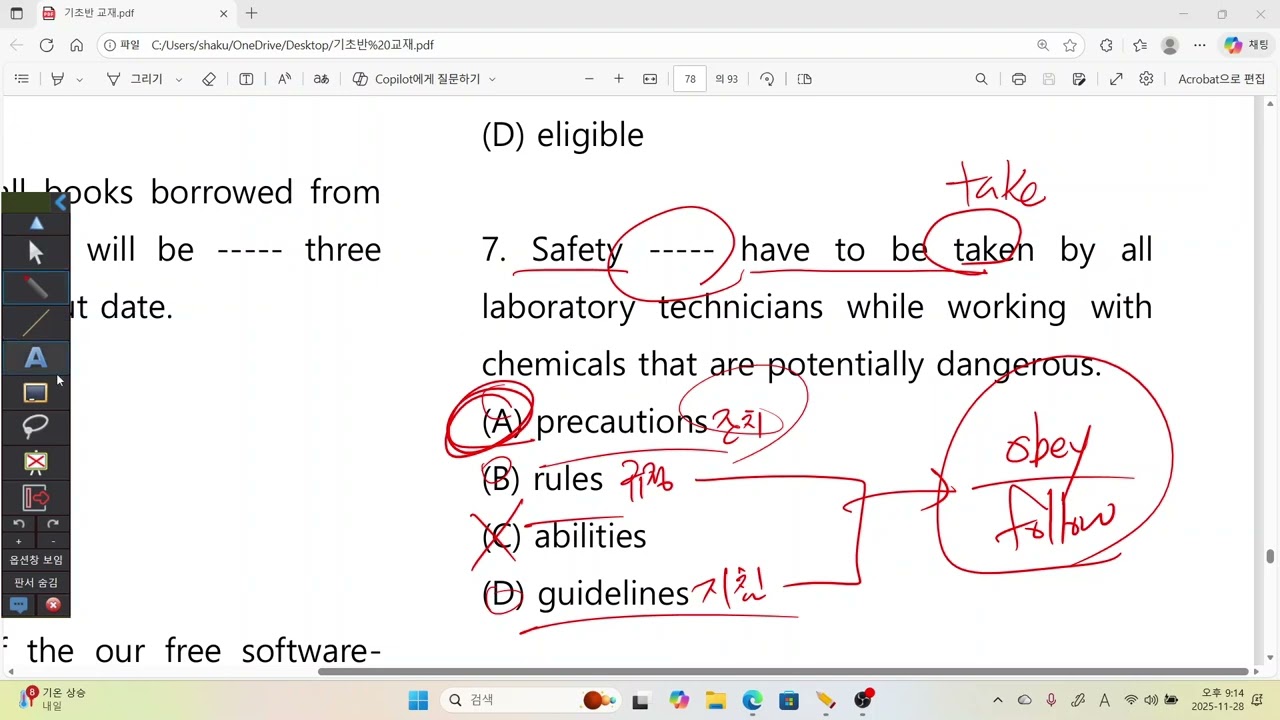Select the 그리기 draw tool
This screenshot has width=1280, height=720.
click(x=135, y=79)
